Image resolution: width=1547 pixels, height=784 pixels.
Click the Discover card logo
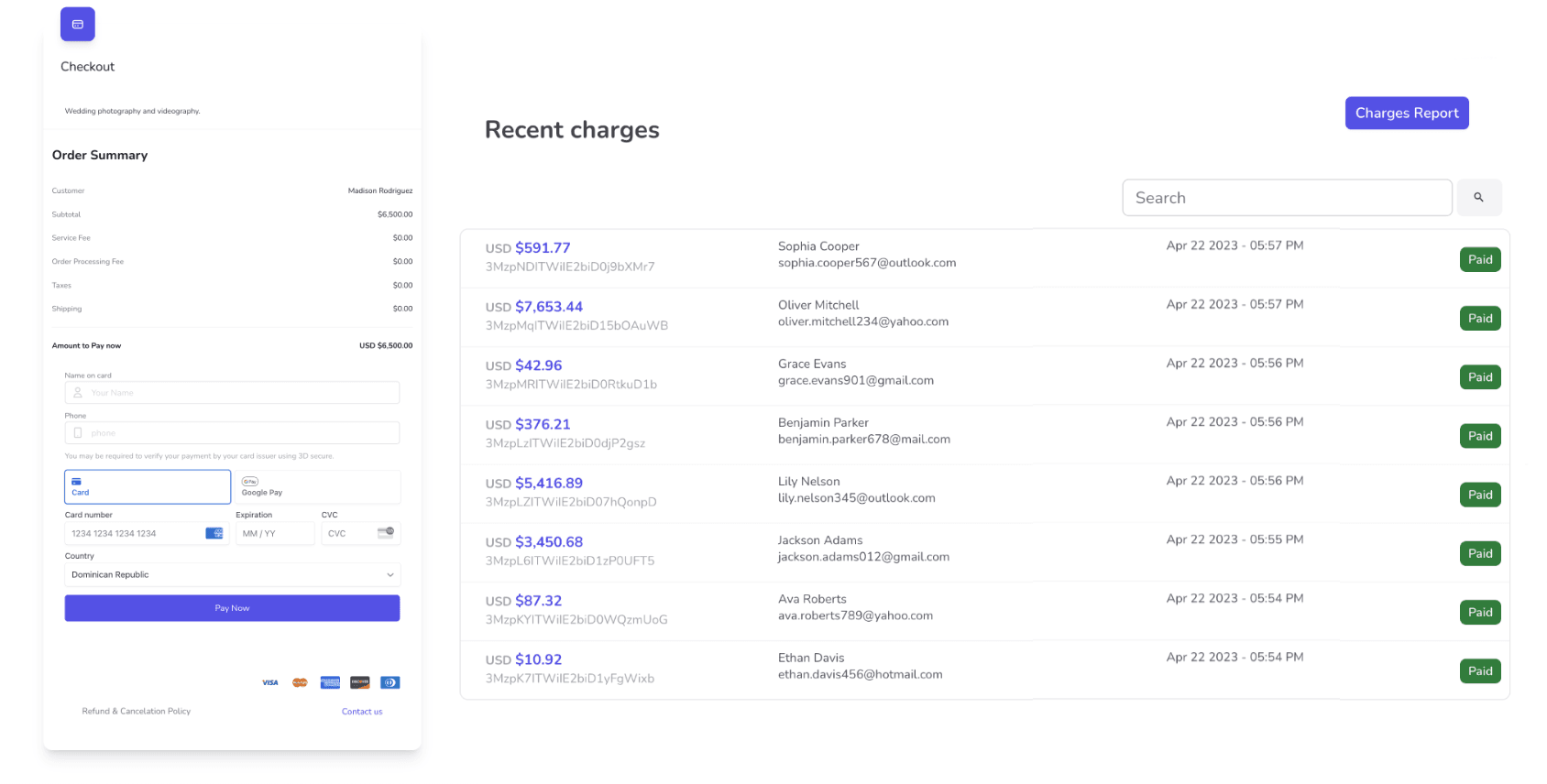pyautogui.click(x=360, y=682)
